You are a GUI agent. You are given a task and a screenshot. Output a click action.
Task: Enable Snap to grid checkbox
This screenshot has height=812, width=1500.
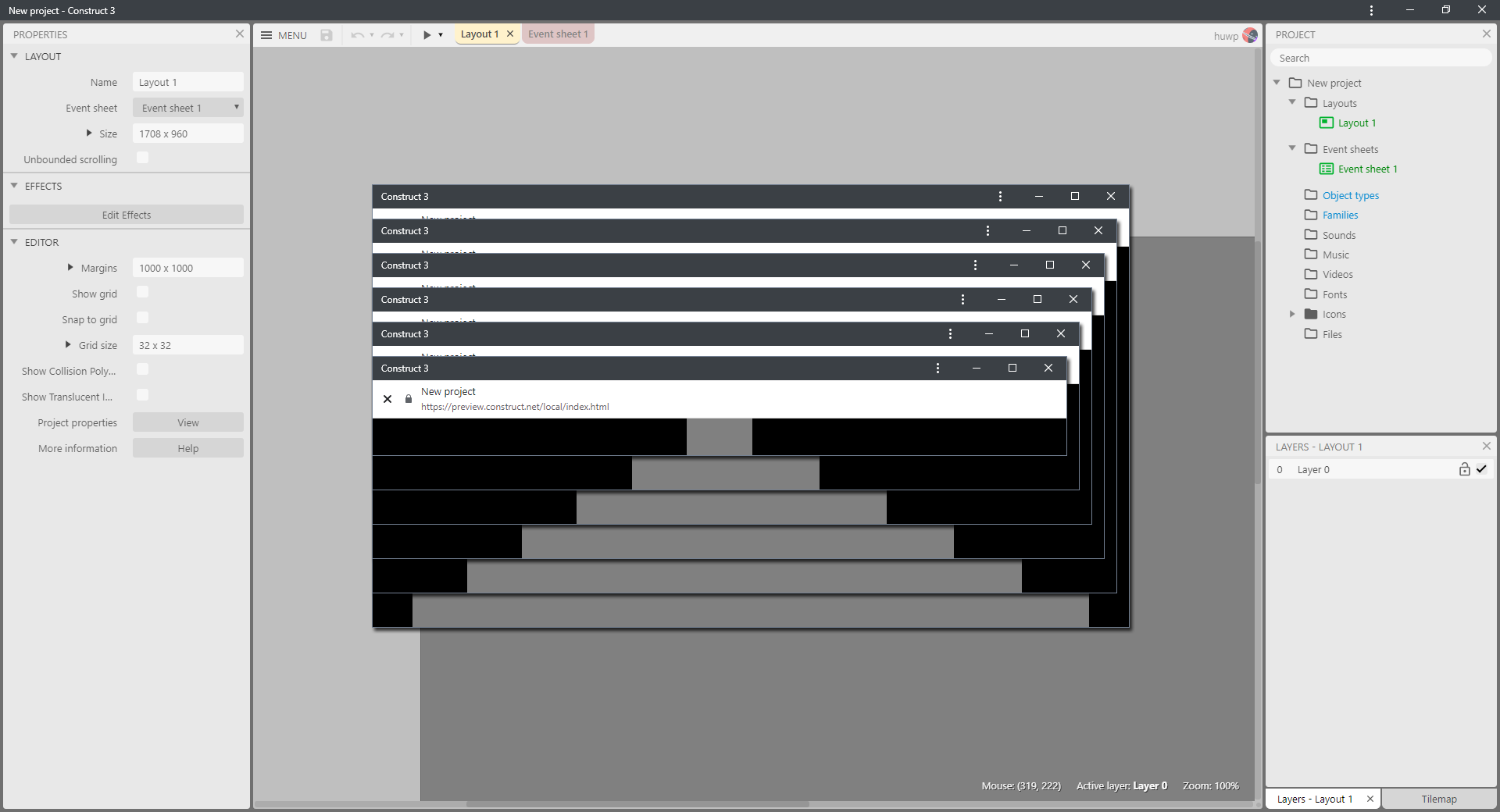coord(142,318)
